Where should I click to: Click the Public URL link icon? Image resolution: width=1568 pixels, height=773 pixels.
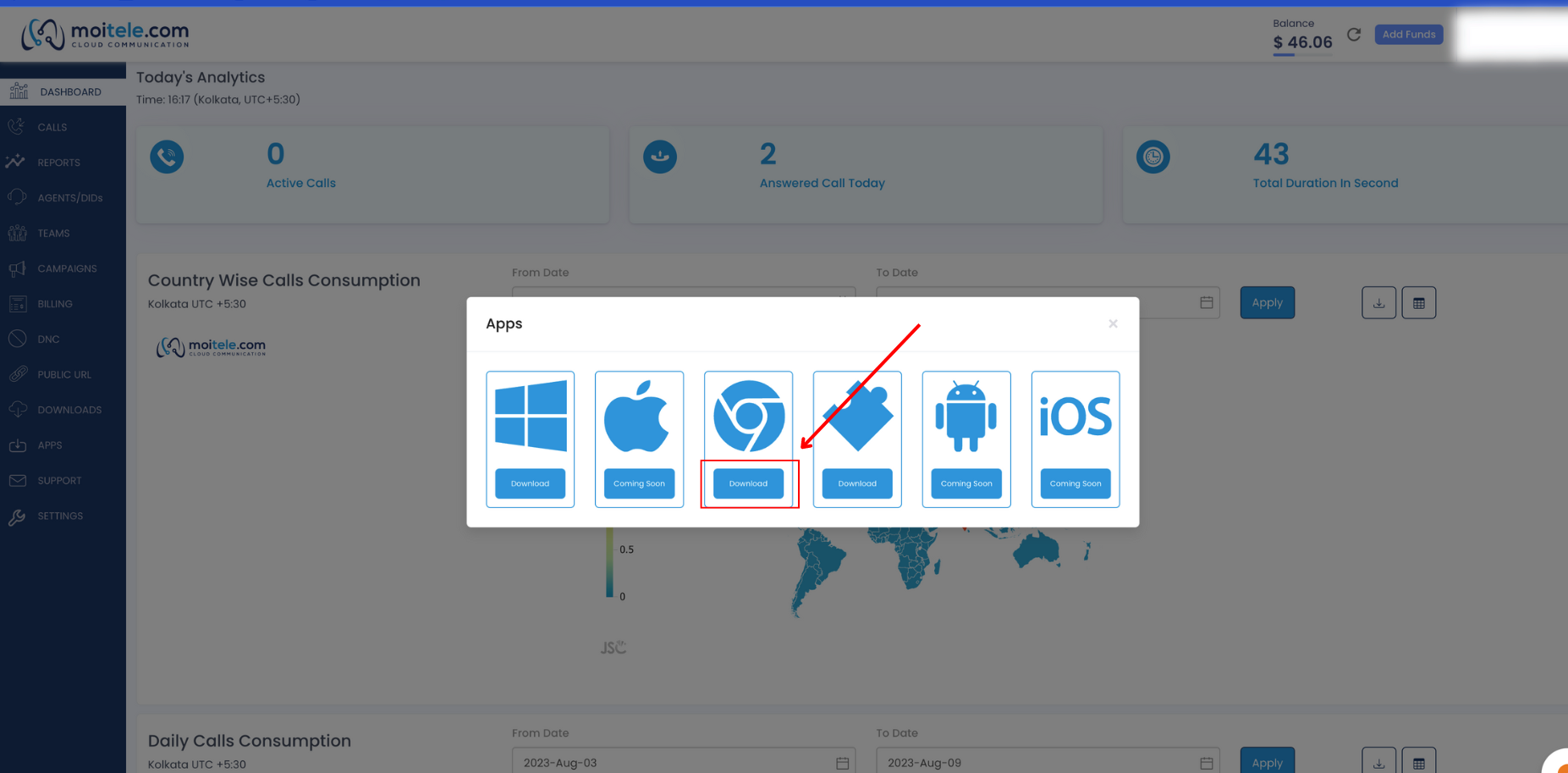(x=18, y=374)
